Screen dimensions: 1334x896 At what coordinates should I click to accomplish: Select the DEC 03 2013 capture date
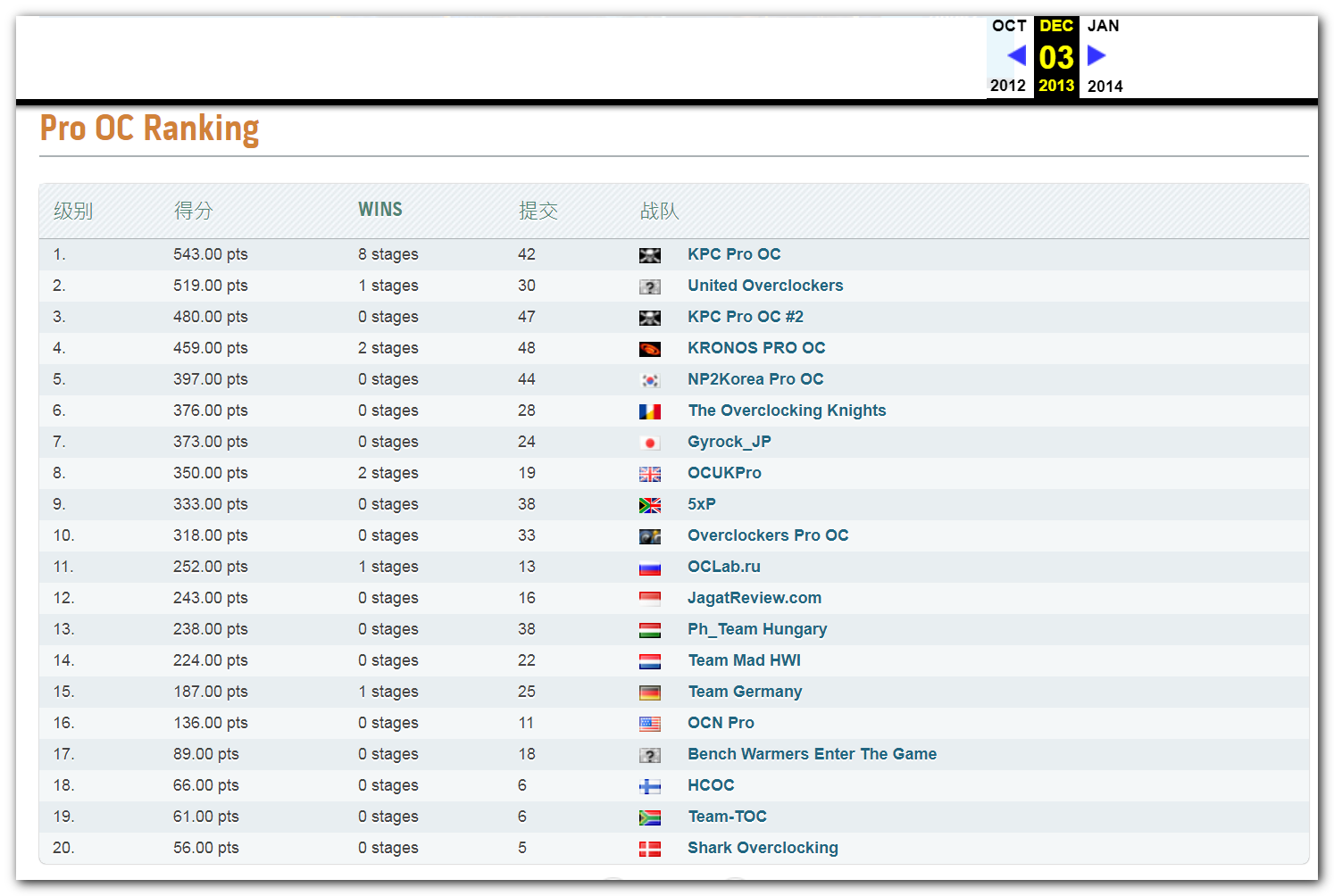(1056, 56)
